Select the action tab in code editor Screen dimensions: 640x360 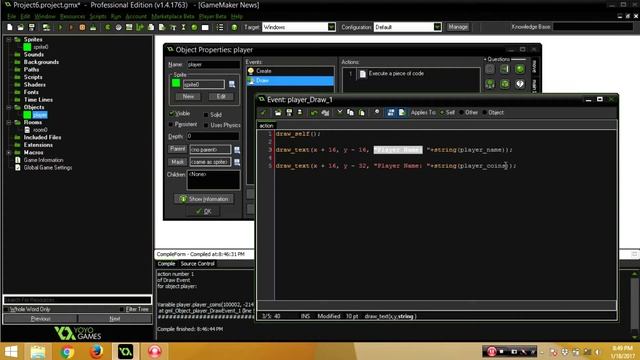tap(267, 126)
